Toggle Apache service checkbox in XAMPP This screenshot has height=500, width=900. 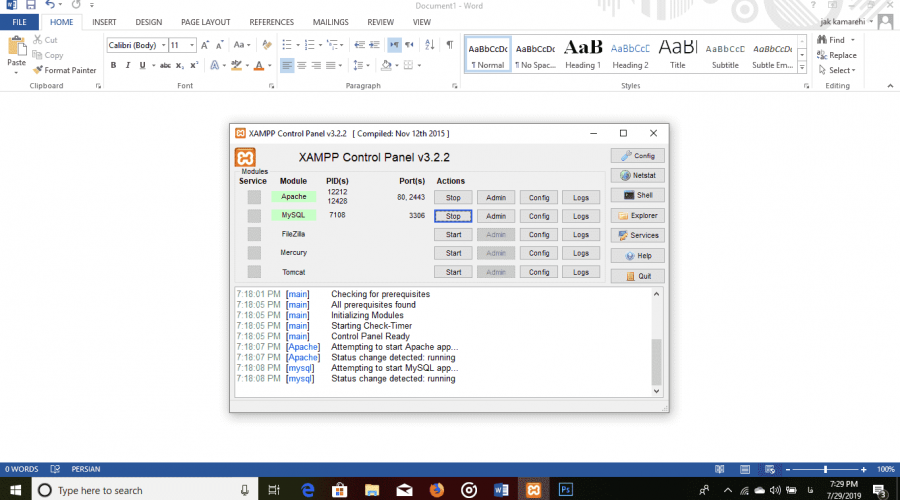(x=254, y=197)
